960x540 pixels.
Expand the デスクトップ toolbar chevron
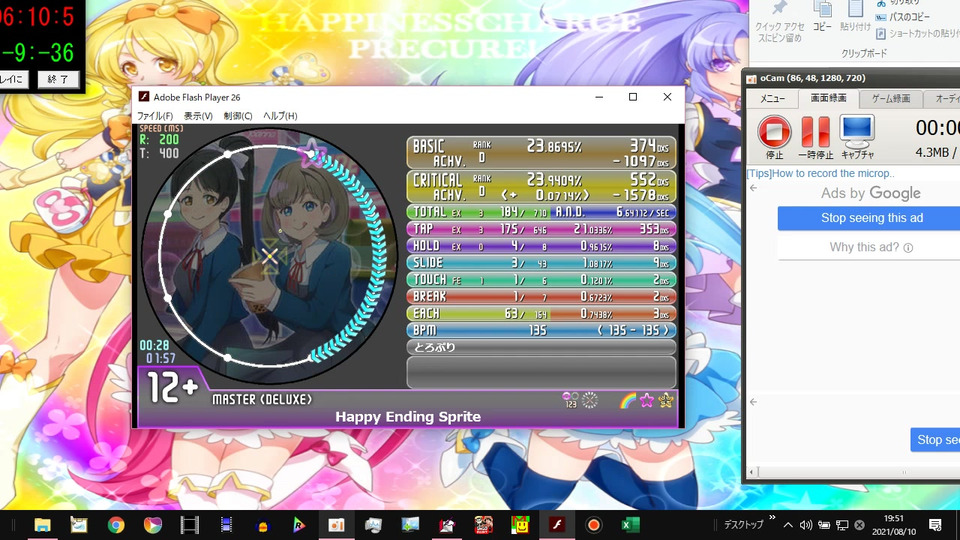(771, 517)
